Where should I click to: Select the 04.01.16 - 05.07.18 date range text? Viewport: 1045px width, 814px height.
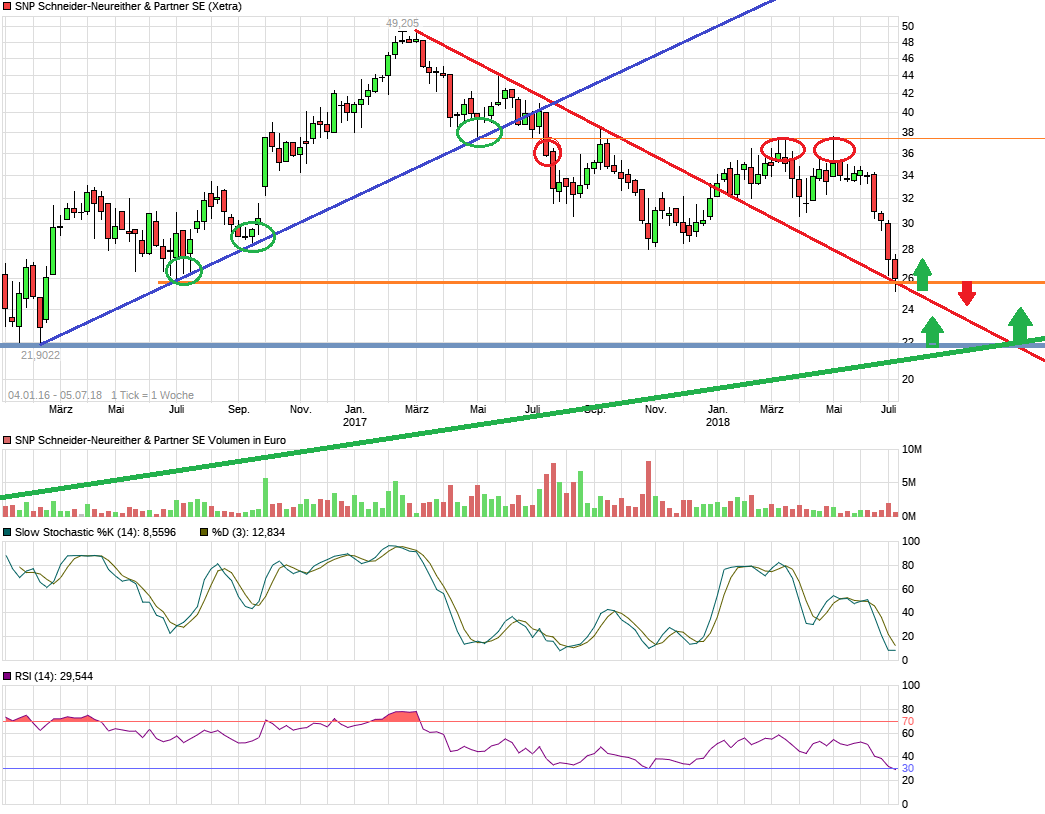coord(55,395)
